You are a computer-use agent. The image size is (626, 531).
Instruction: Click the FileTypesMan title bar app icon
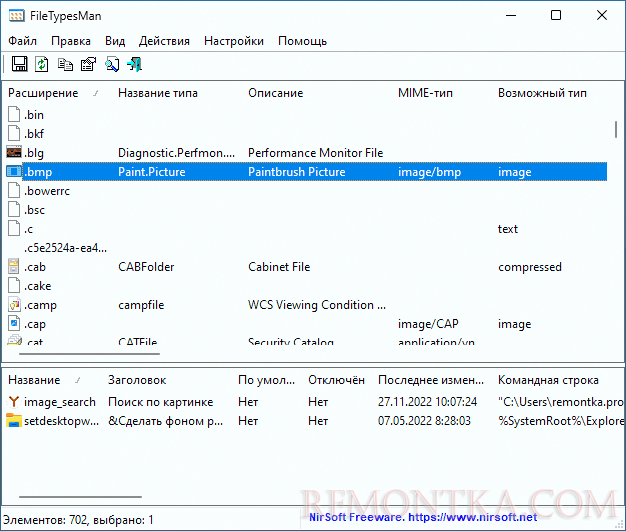click(16, 16)
